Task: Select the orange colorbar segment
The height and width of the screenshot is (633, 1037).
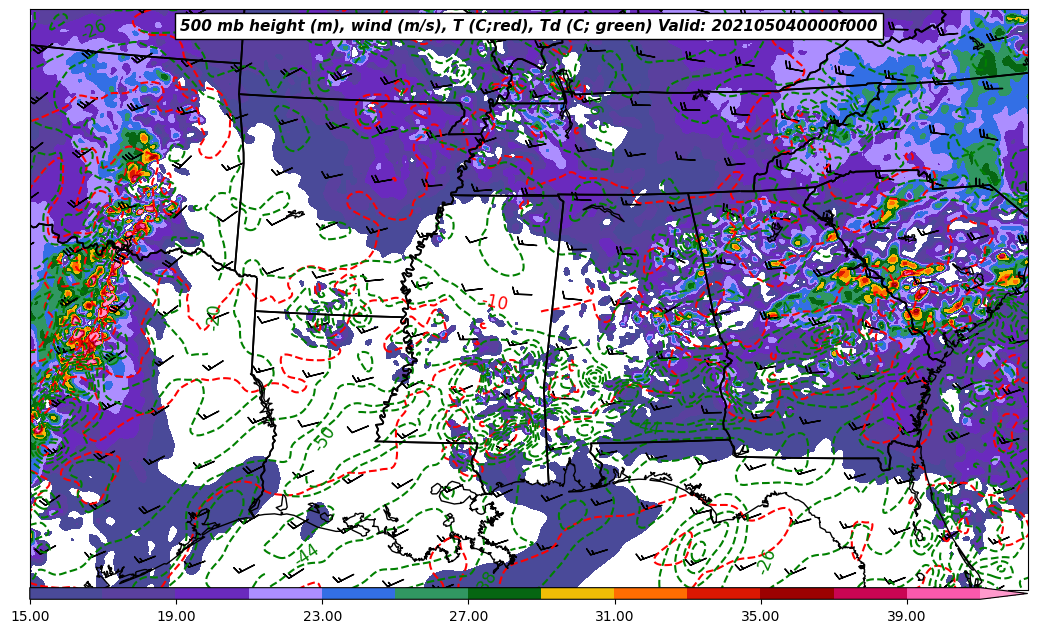Action: pyautogui.click(x=650, y=593)
